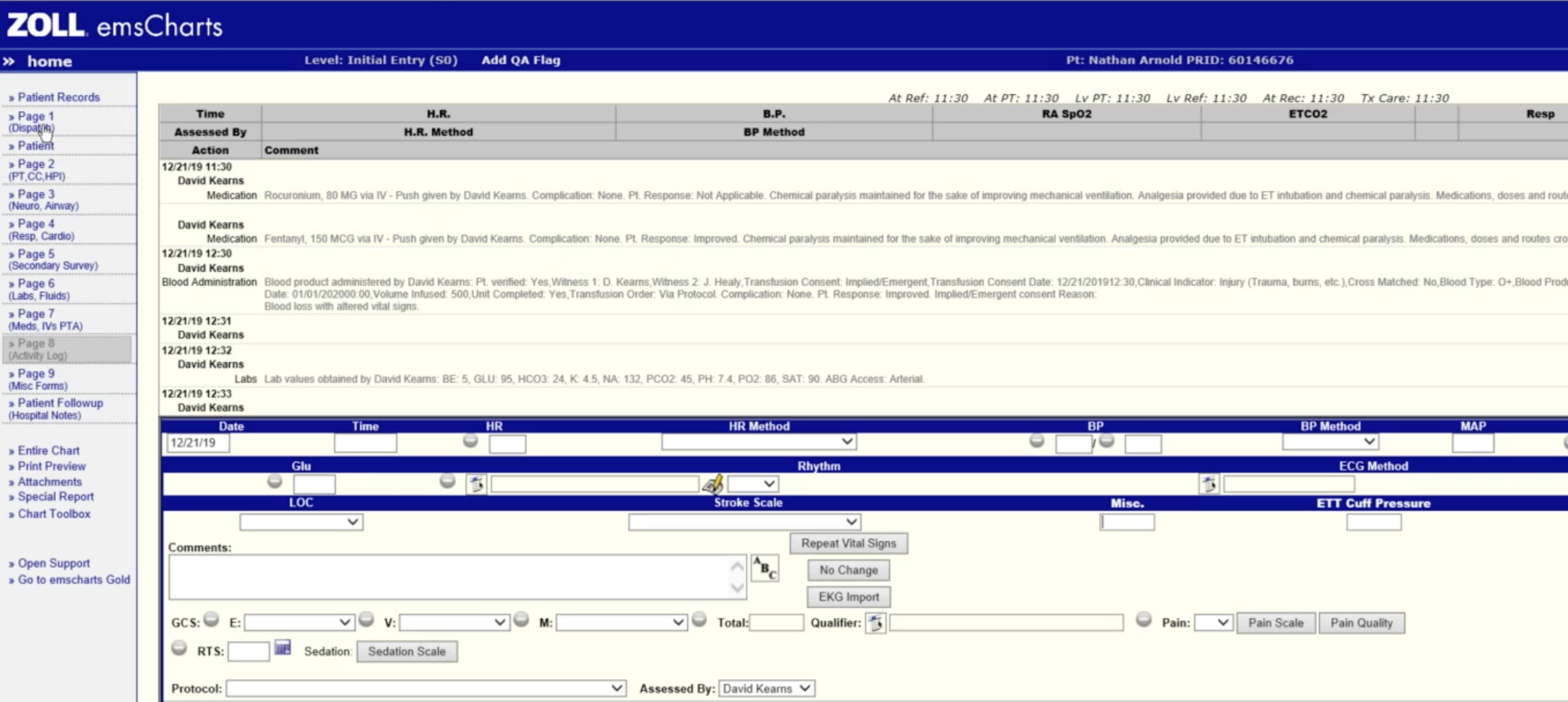This screenshot has height=702, width=1568.
Task: Click the clipboard icon beside the Rhythm field
Action: [x=478, y=483]
